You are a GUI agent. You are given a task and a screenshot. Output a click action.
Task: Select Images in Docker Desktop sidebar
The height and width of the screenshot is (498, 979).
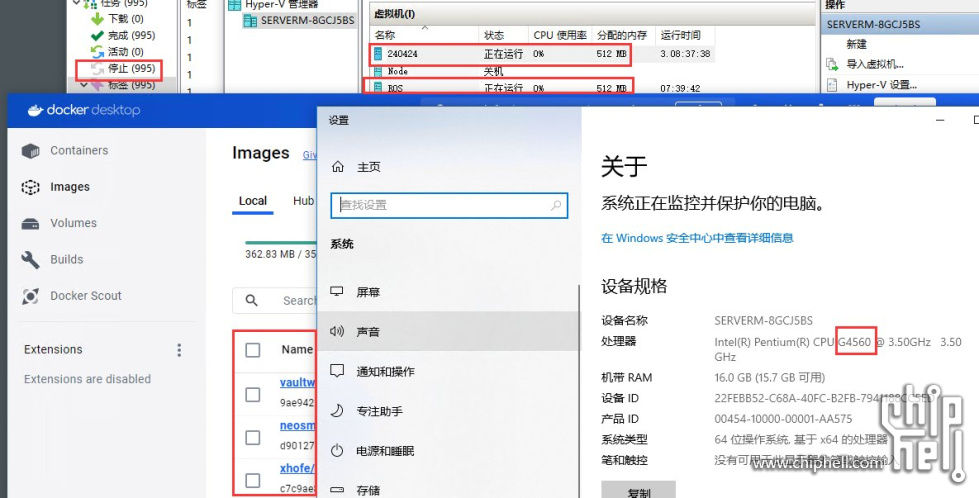click(x=56, y=187)
